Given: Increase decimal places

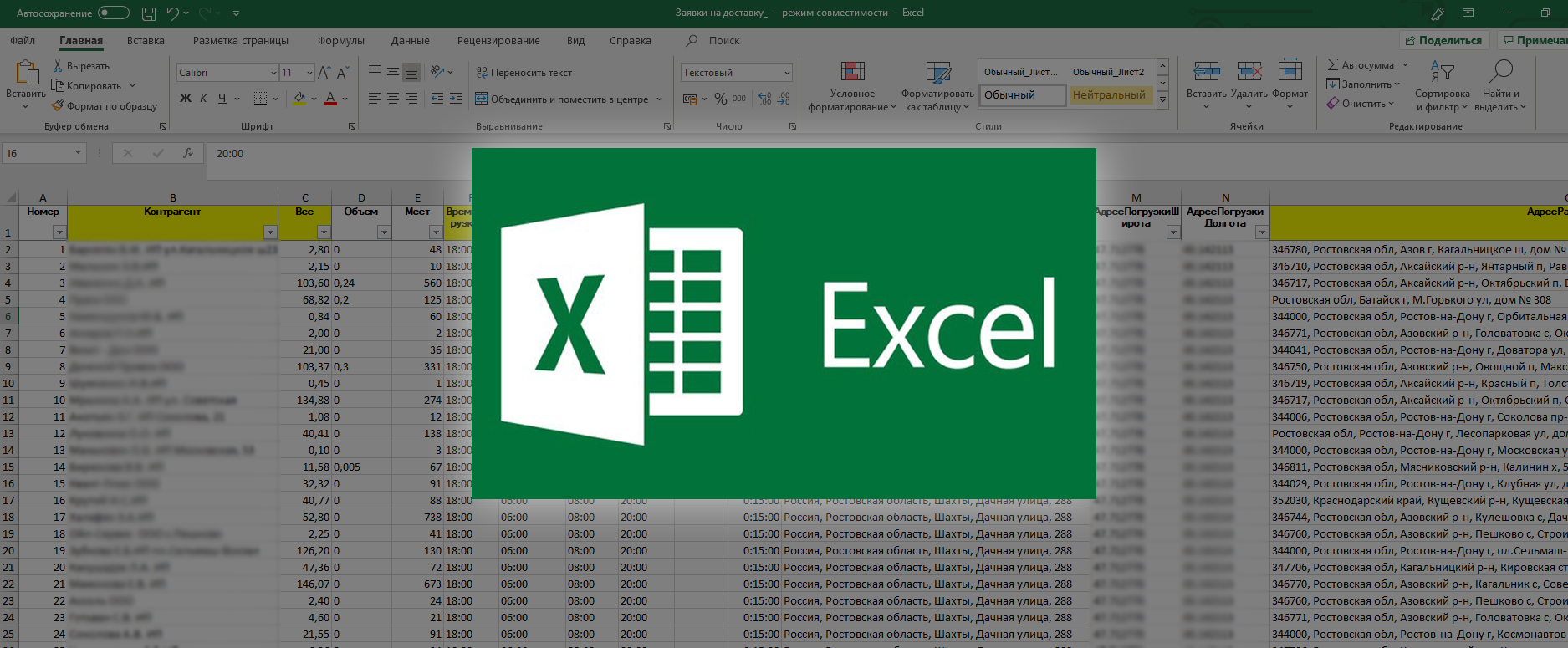Looking at the screenshot, I should pos(765,99).
